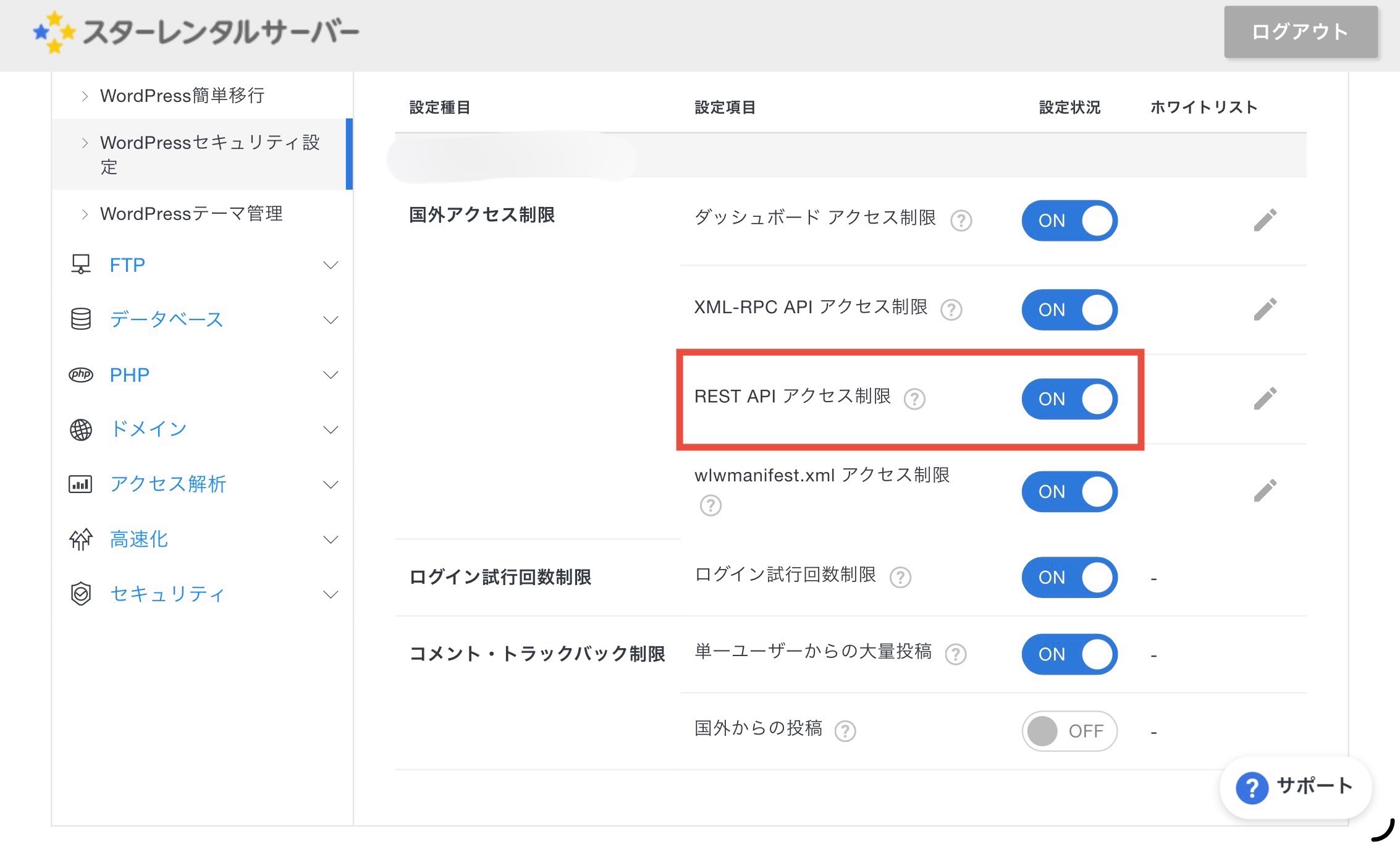The height and width of the screenshot is (847, 1400).
Task: Click pencil edit icon for XML-RPC API row
Action: coord(1265,309)
